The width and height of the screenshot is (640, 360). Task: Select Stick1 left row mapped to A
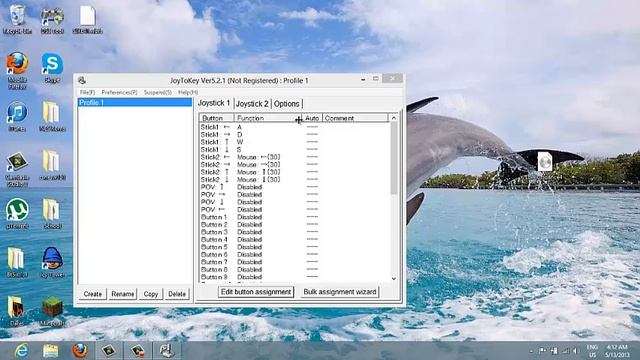point(294,127)
